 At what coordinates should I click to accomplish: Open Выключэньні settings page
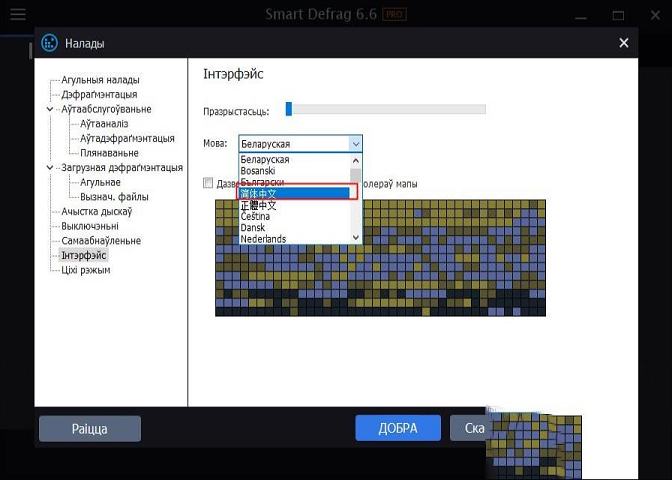90,226
